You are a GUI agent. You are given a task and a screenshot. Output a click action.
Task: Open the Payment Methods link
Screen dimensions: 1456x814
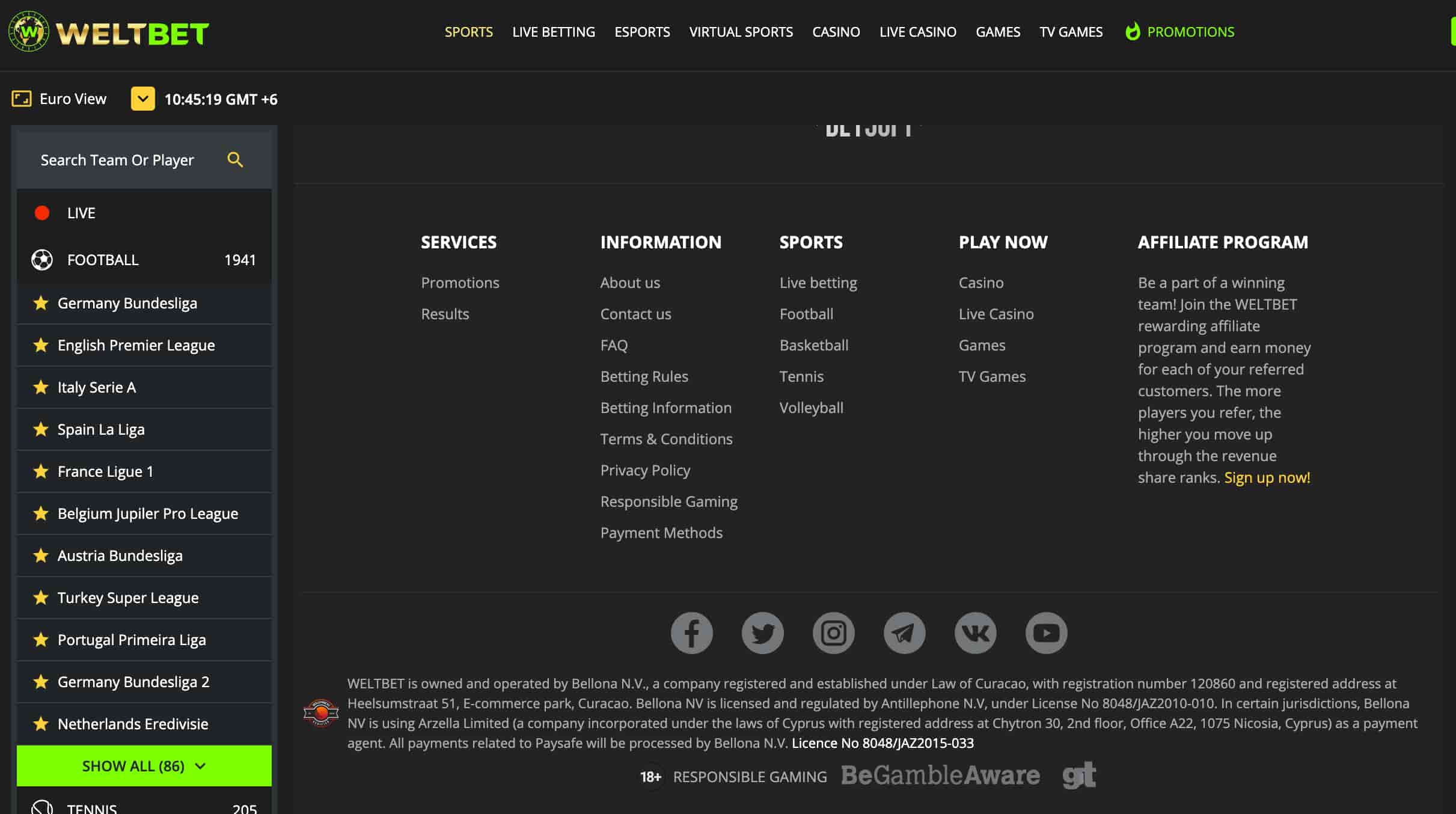tap(661, 533)
